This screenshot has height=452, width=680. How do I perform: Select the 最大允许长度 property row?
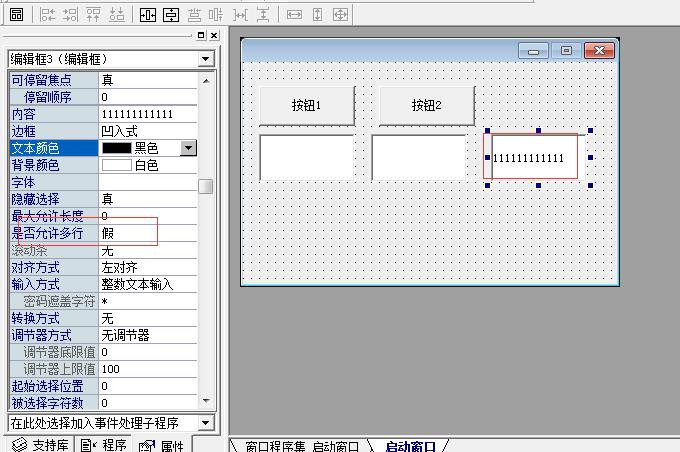pyautogui.click(x=103, y=216)
